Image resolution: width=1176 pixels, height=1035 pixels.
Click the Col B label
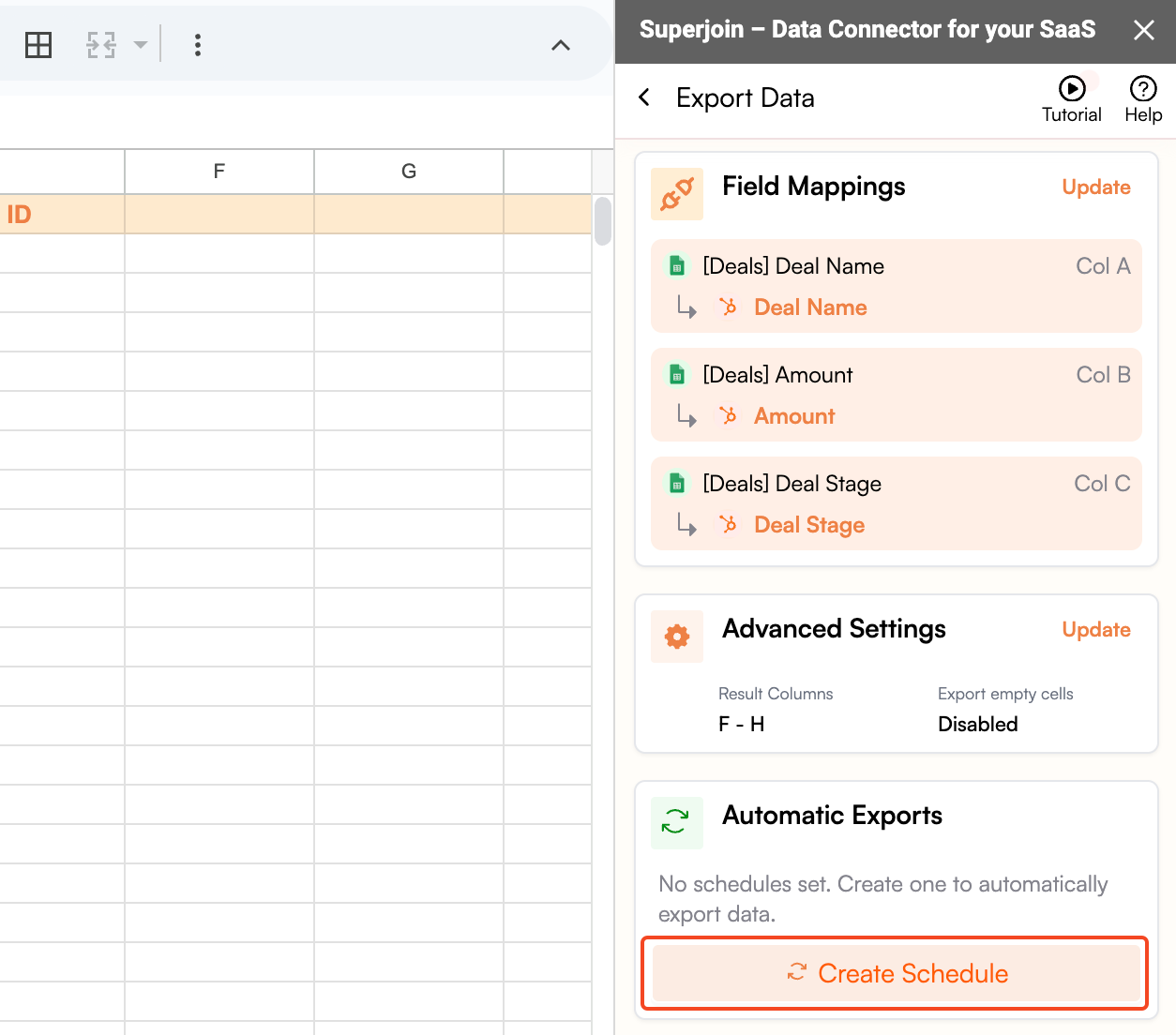[1103, 375]
